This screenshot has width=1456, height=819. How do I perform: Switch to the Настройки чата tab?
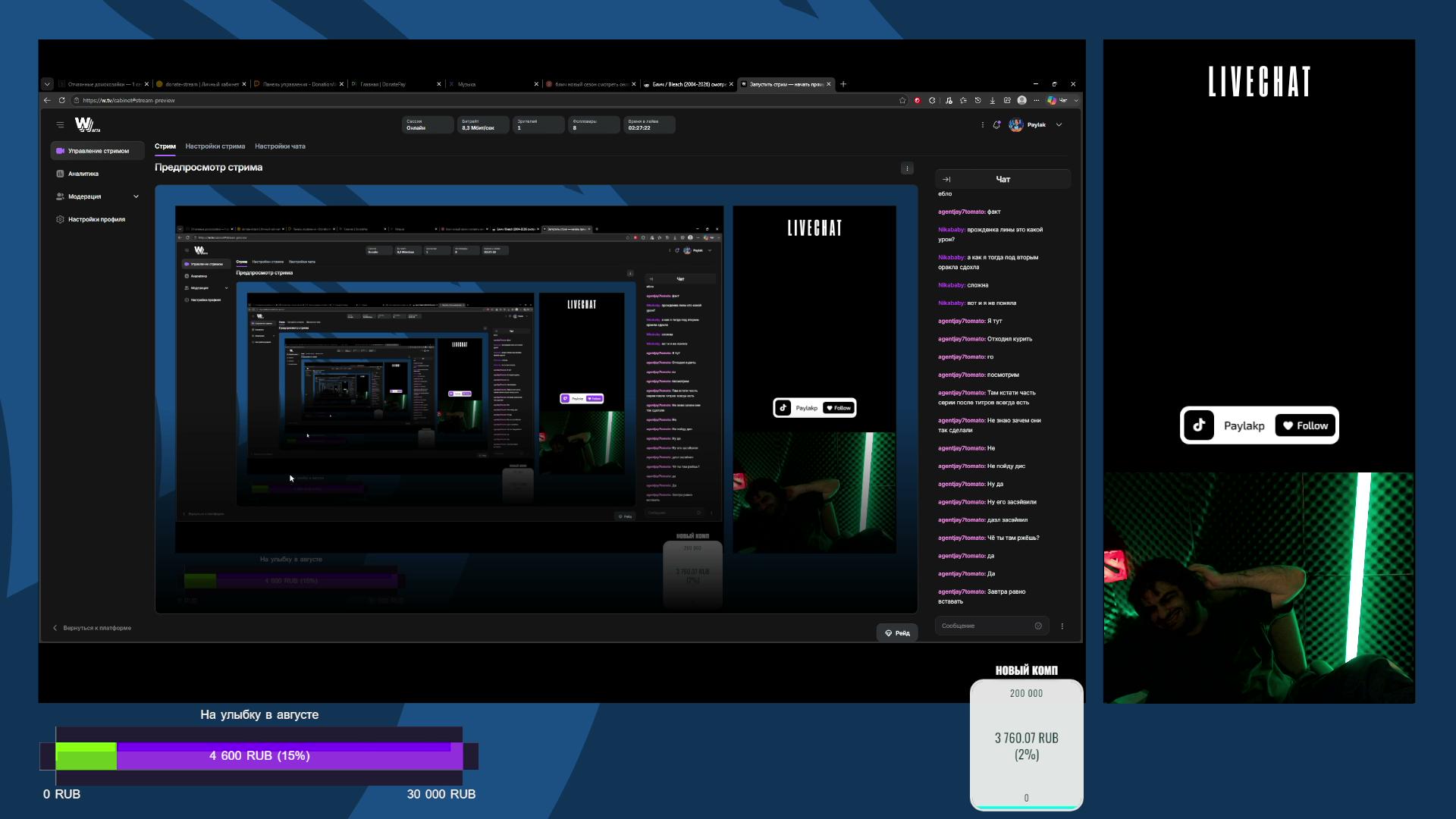coord(280,146)
